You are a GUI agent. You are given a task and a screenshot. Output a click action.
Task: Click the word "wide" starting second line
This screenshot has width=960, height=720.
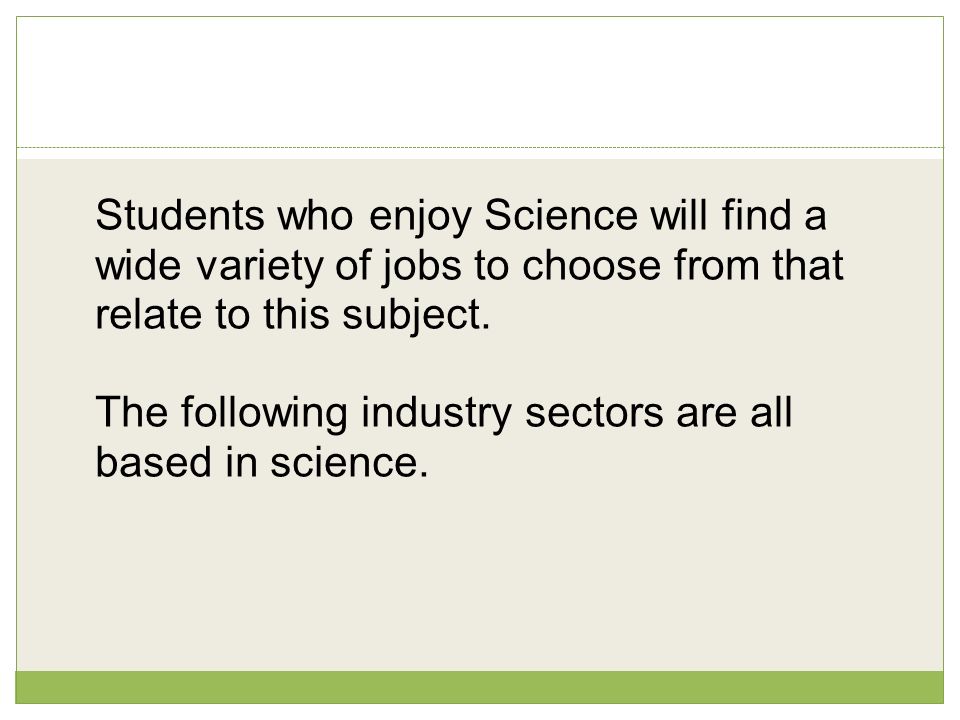pos(138,264)
